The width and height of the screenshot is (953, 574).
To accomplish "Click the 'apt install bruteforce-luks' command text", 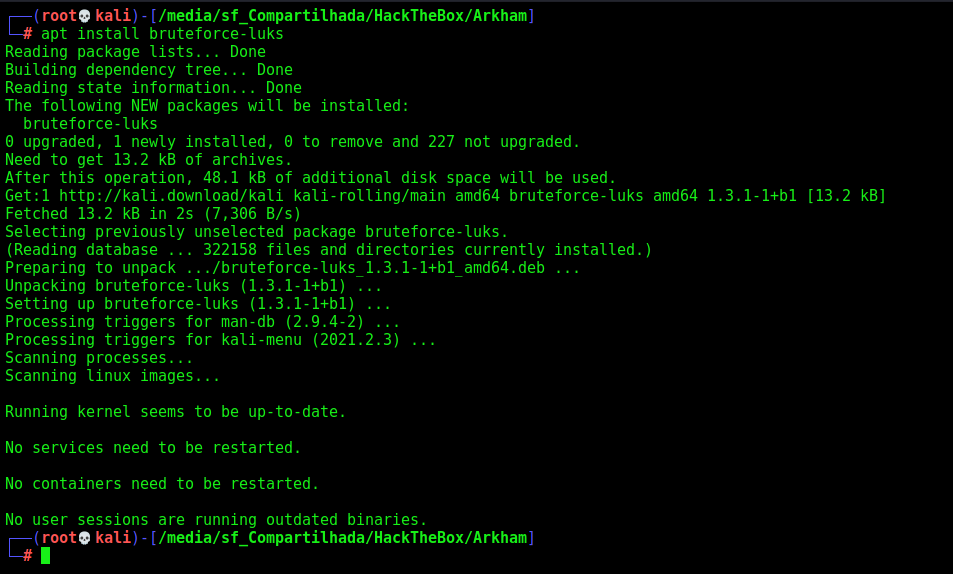I will point(162,34).
